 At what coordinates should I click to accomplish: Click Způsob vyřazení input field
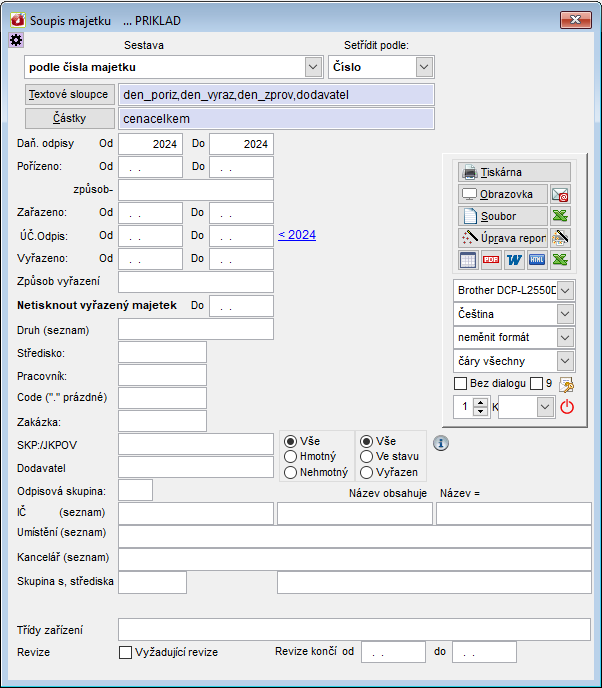(196, 282)
